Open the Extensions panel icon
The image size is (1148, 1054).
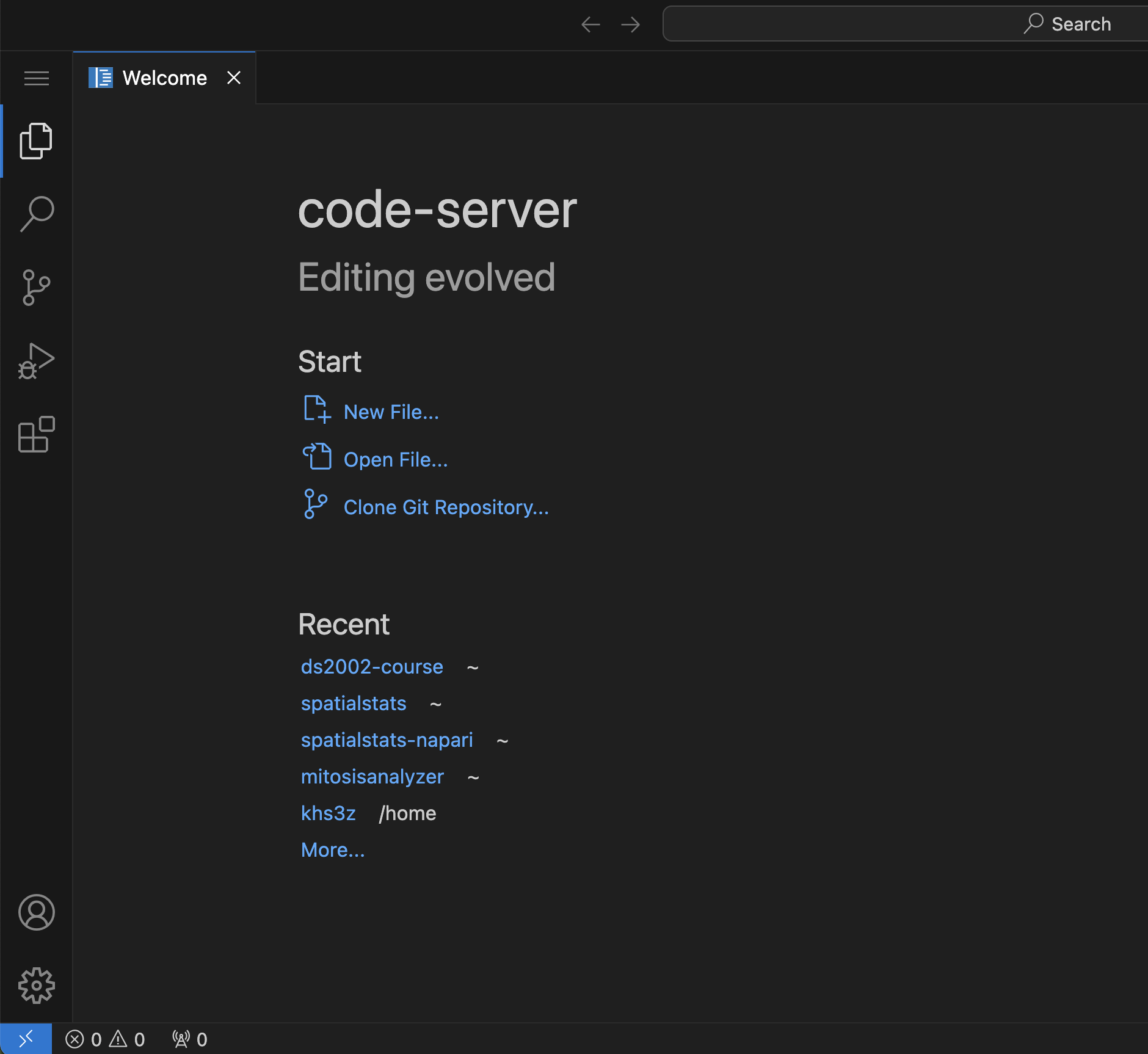(x=36, y=434)
